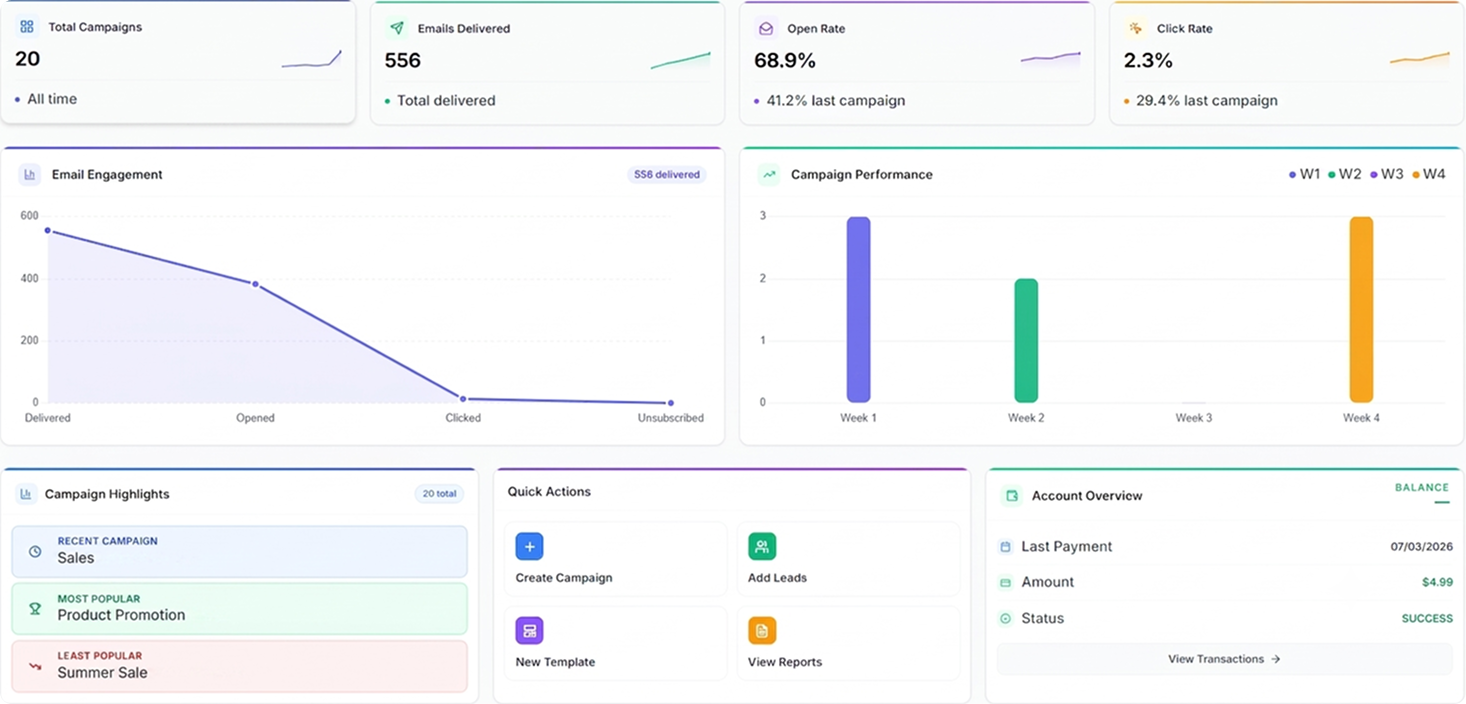
Task: Click the '29.4% last campaign' text
Action: [x=1207, y=100]
